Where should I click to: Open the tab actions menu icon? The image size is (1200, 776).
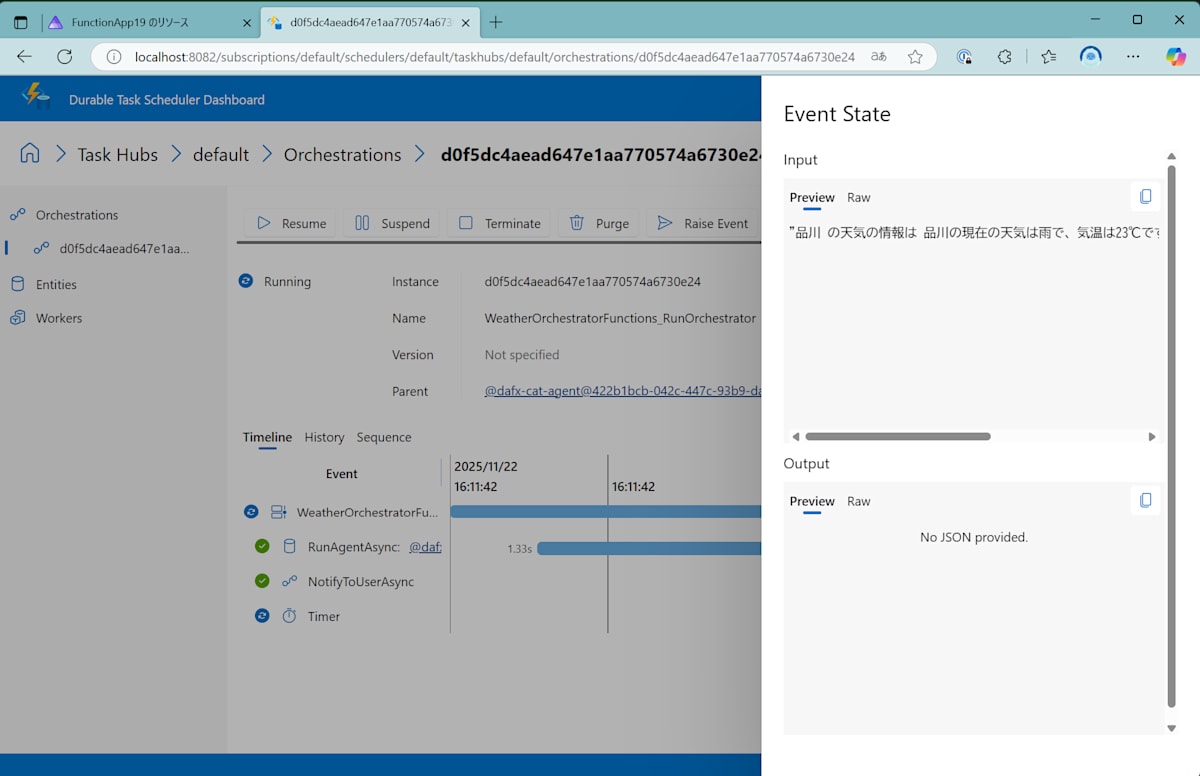tap(20, 22)
